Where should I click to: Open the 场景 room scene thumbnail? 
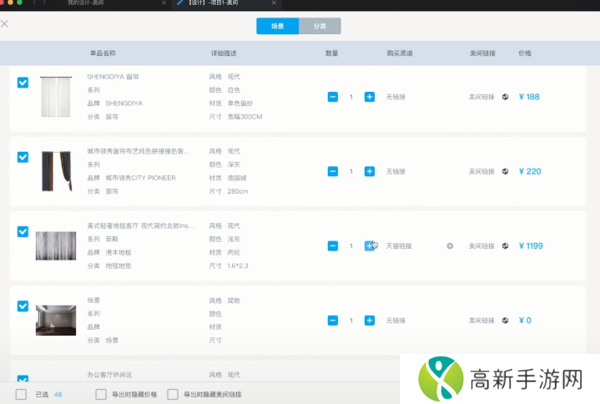pyautogui.click(x=56, y=320)
